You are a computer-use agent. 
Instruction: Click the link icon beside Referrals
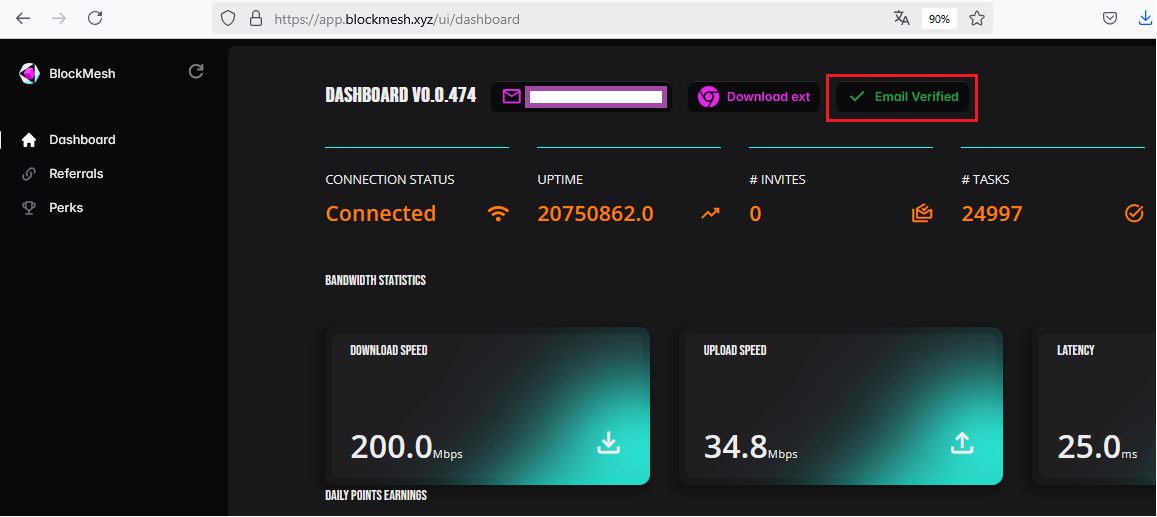point(29,174)
